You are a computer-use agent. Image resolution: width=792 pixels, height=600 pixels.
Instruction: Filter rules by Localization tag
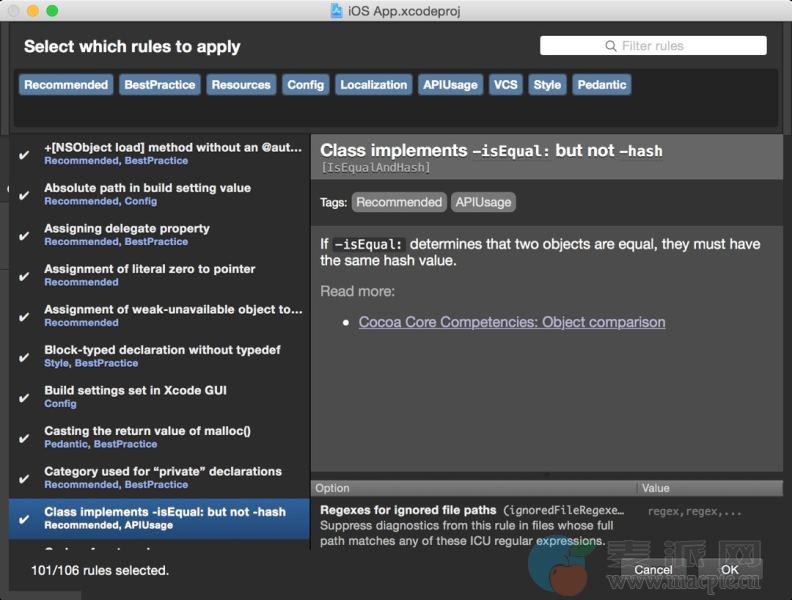pyautogui.click(x=373, y=85)
